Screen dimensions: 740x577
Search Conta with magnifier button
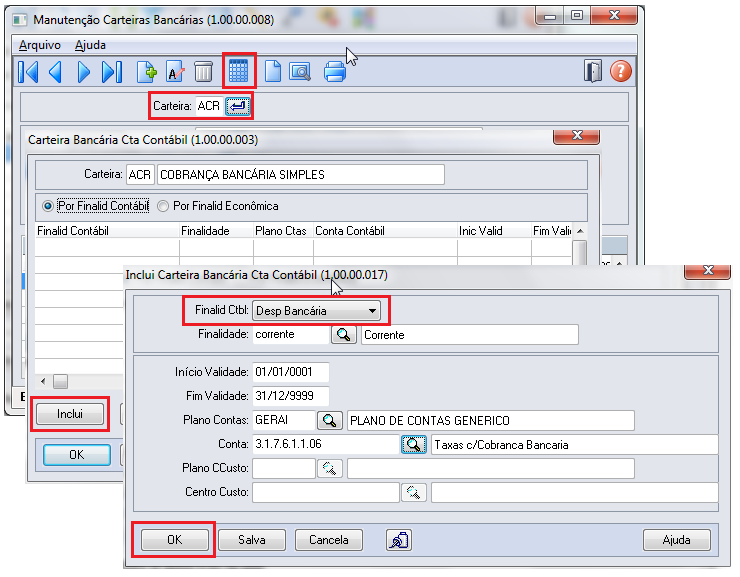[414, 444]
